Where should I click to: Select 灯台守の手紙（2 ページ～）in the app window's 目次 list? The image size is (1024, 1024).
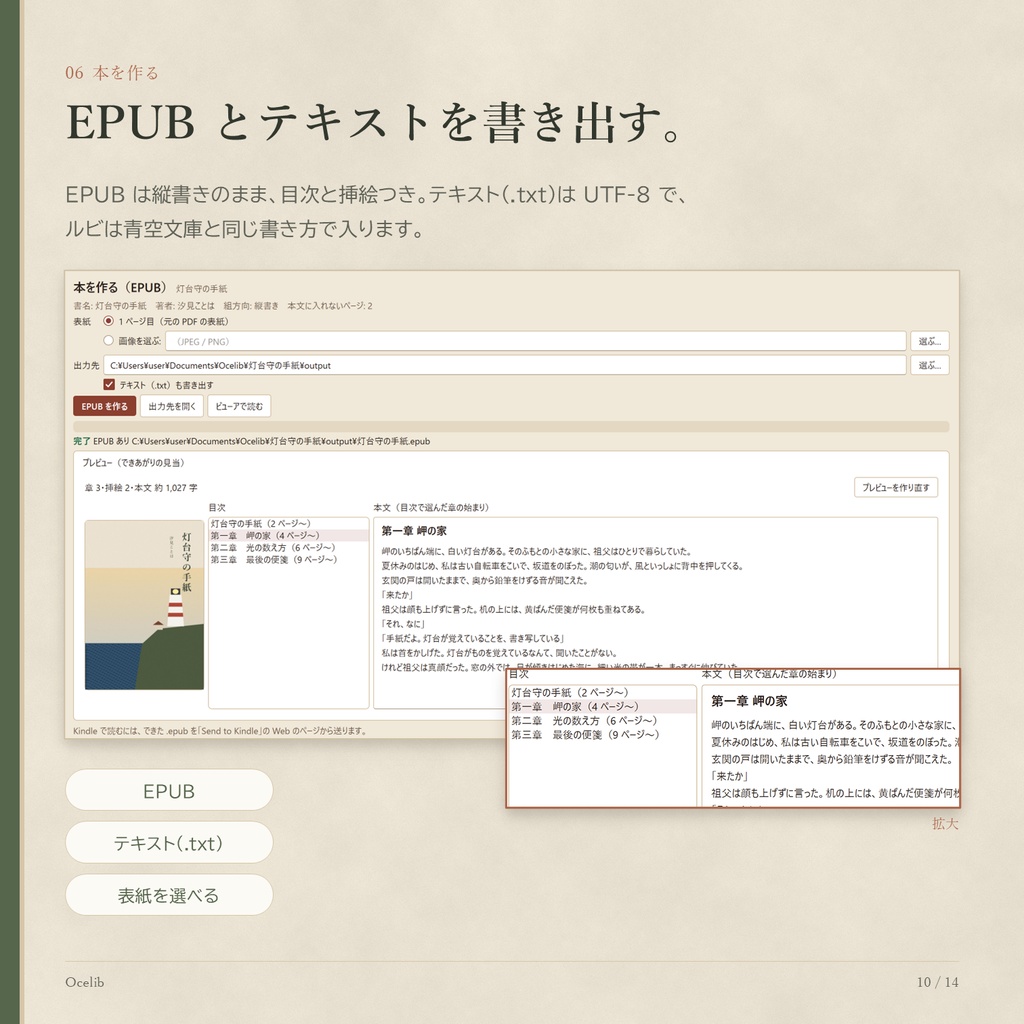[x=288, y=524]
